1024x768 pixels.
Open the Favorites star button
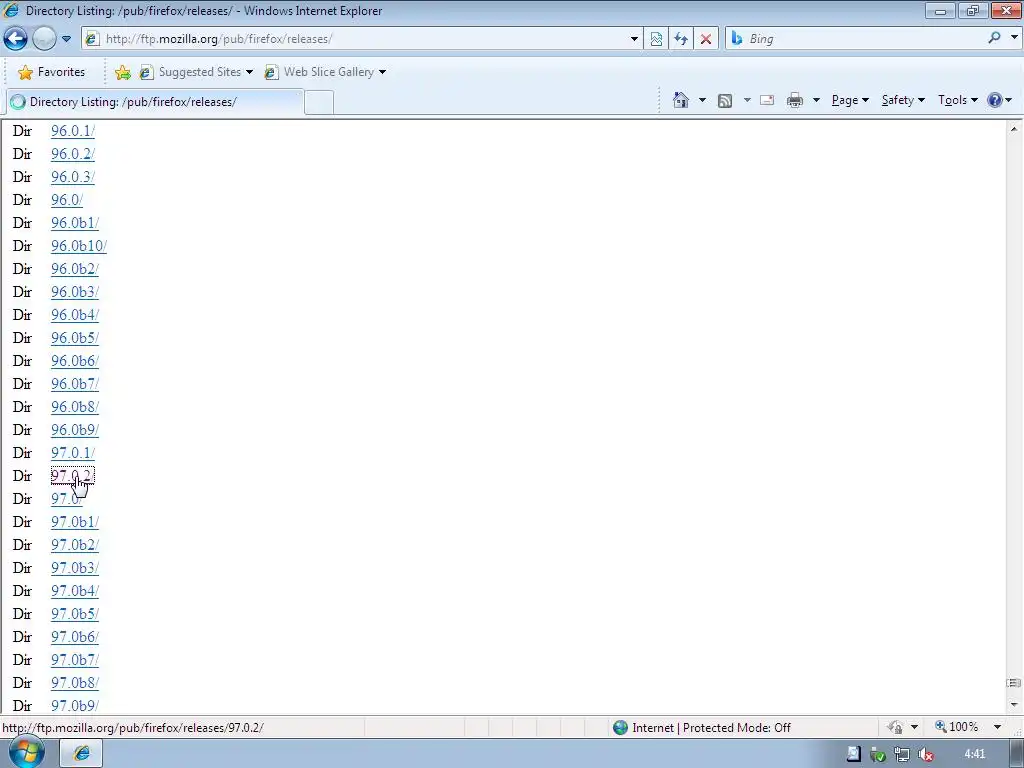point(52,72)
